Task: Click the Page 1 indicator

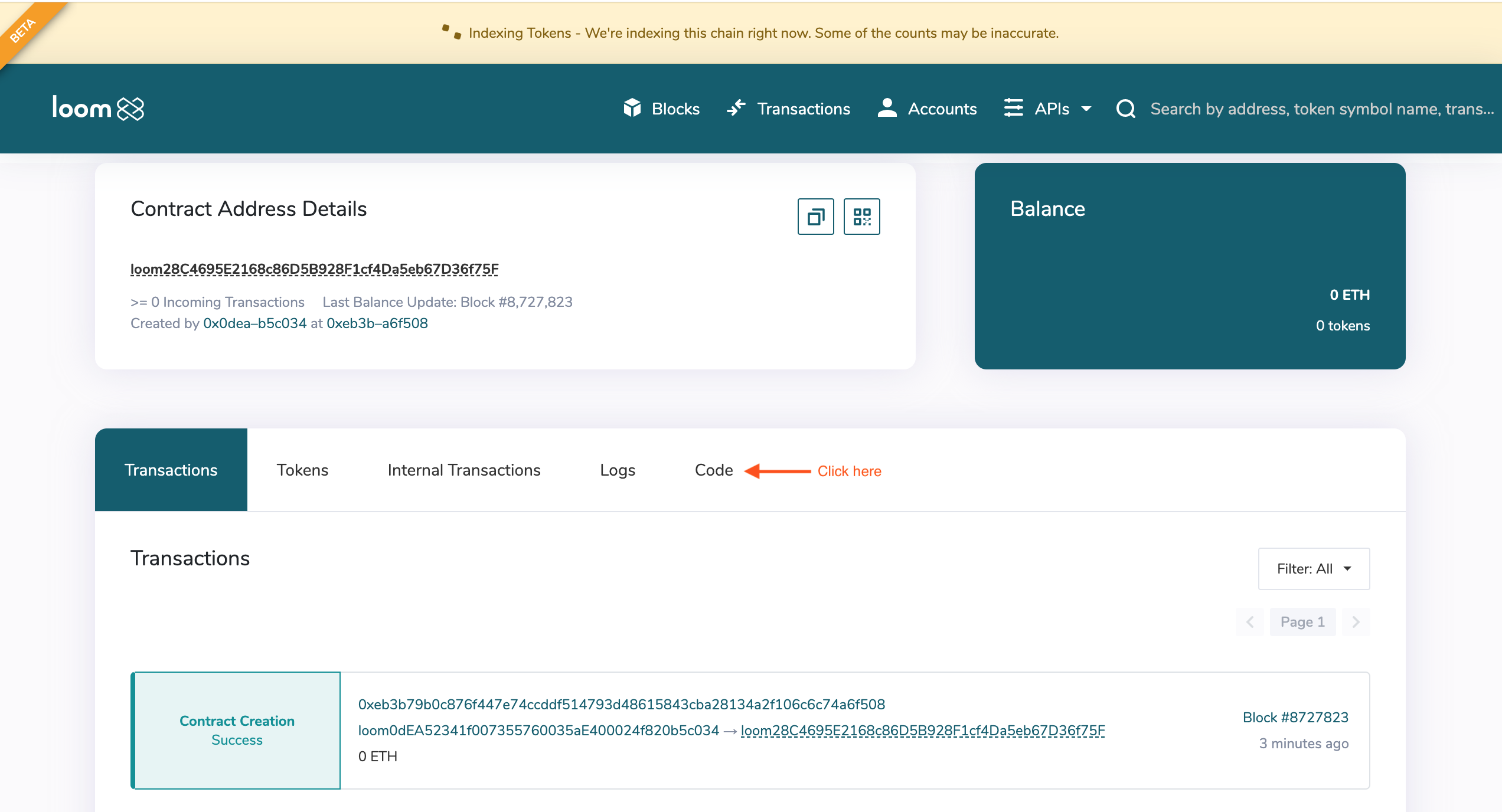Action: 1303,622
